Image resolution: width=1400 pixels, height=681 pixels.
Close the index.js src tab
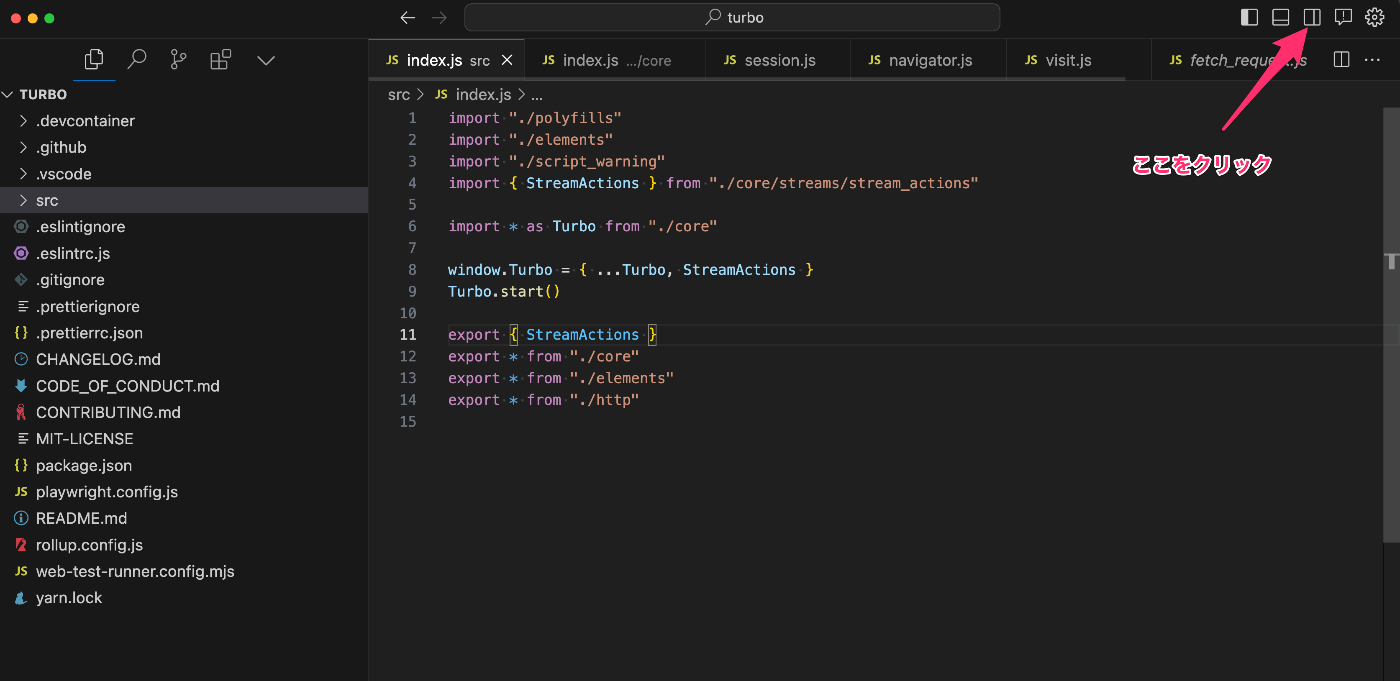pyautogui.click(x=507, y=60)
